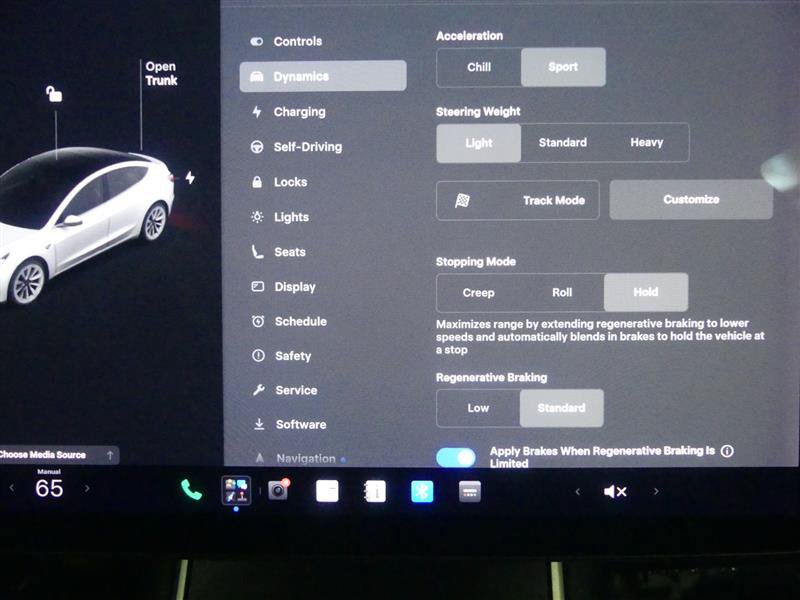Open the white calendar app icon
This screenshot has width=800, height=600.
(327, 491)
